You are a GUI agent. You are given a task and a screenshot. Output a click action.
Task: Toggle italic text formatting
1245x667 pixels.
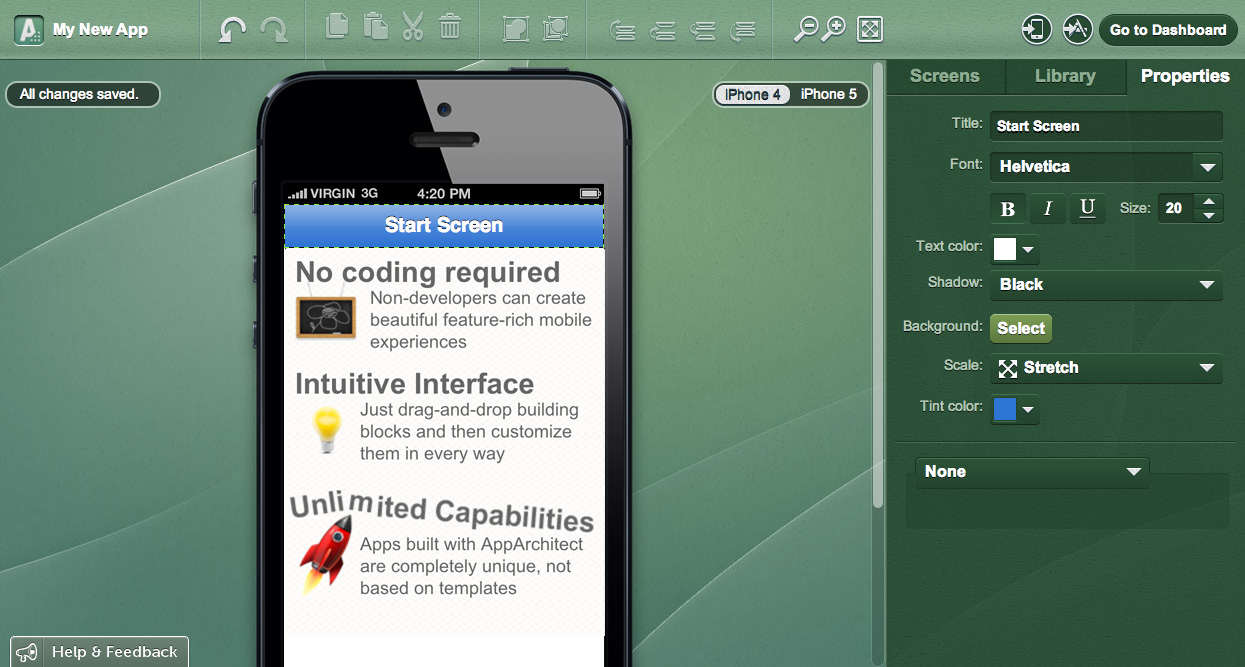point(1048,208)
